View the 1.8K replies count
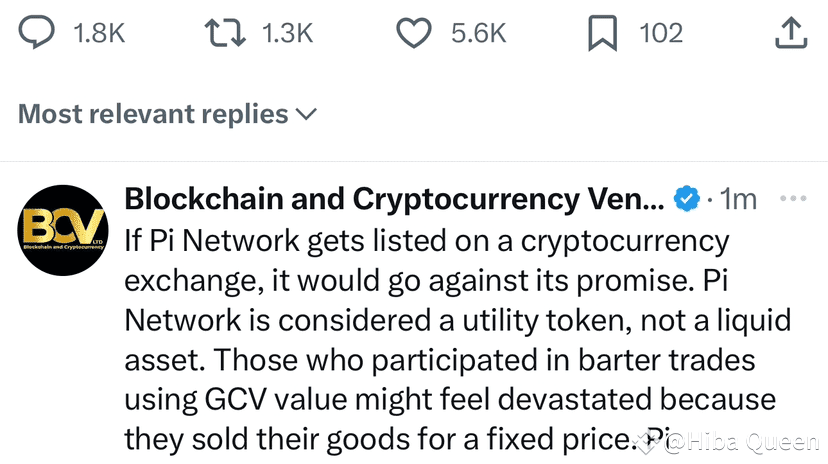This screenshot has height=464, width=828. coord(99,34)
